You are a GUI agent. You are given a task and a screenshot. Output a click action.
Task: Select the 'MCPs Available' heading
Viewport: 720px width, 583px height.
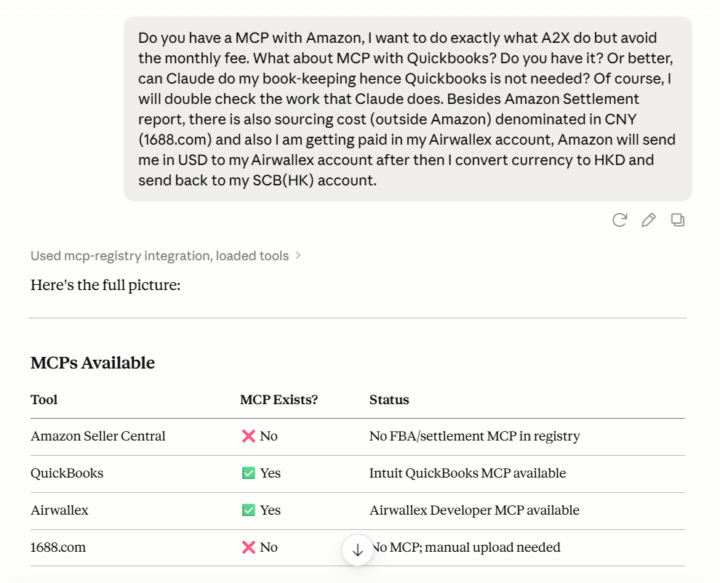(x=93, y=363)
